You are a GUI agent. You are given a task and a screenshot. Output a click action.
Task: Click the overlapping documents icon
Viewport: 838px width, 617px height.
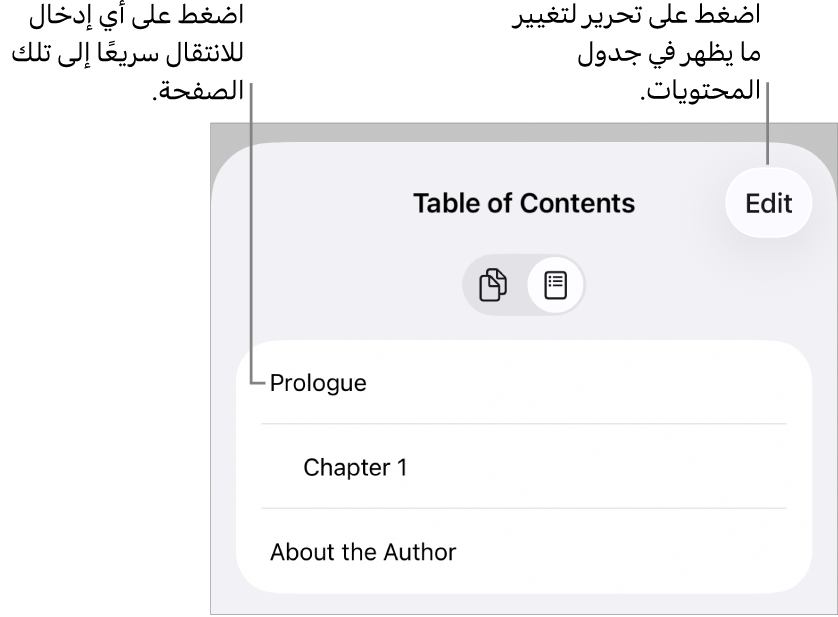(493, 285)
